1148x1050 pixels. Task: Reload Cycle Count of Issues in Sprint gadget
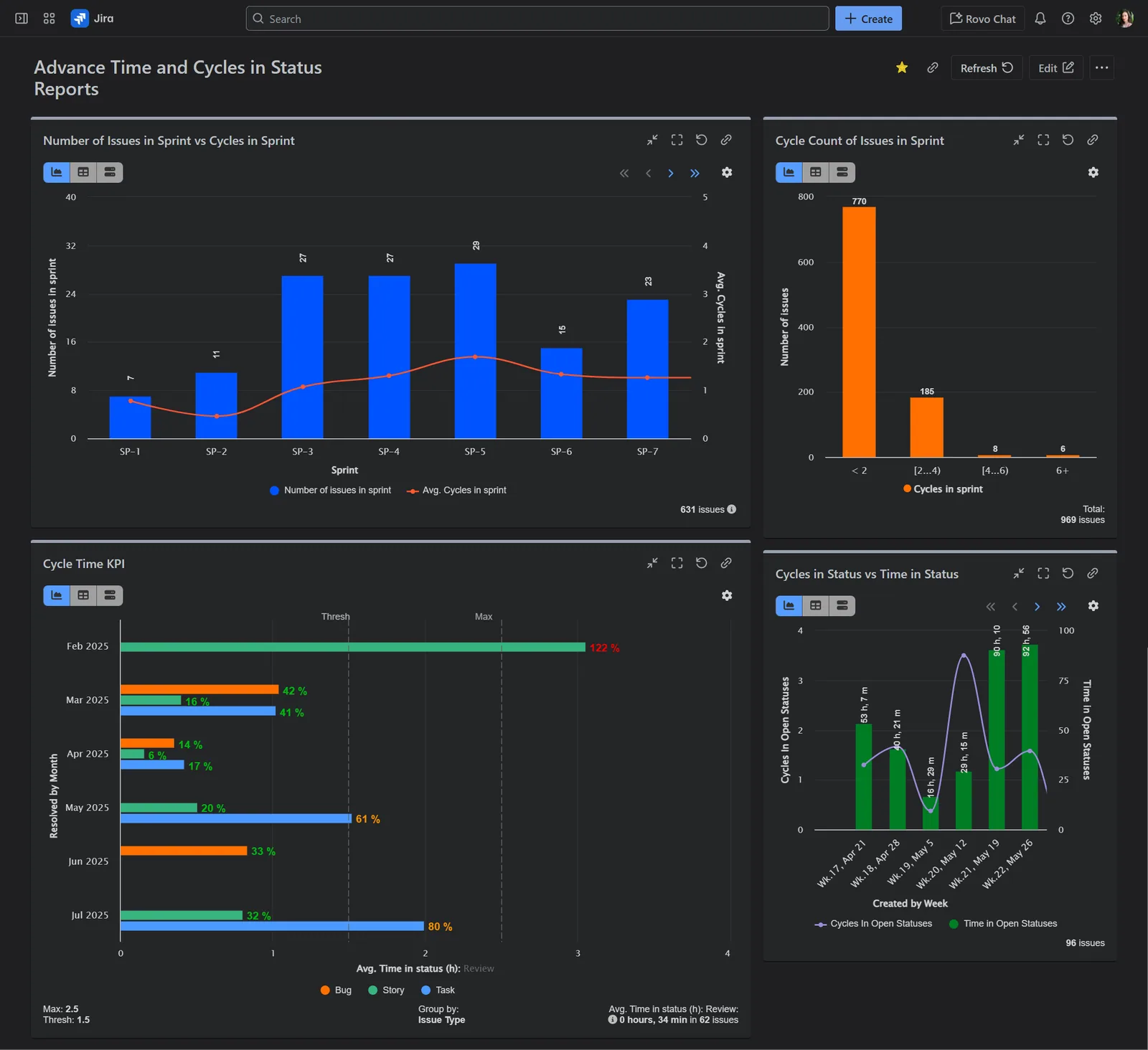point(1068,140)
